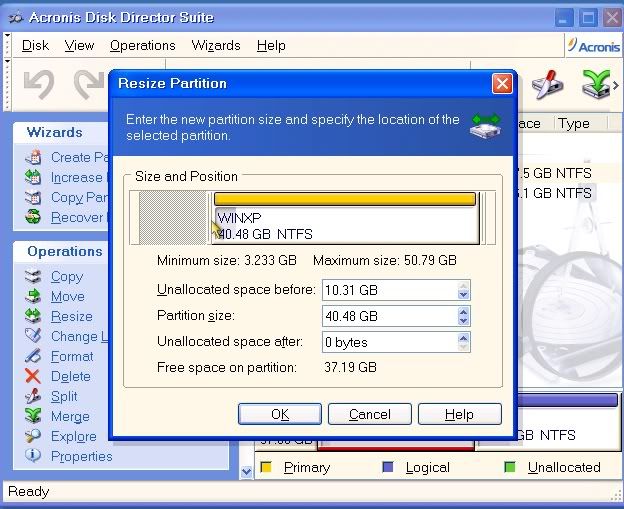Click the Delete operation link
This screenshot has width=624, height=509.
(x=71, y=376)
